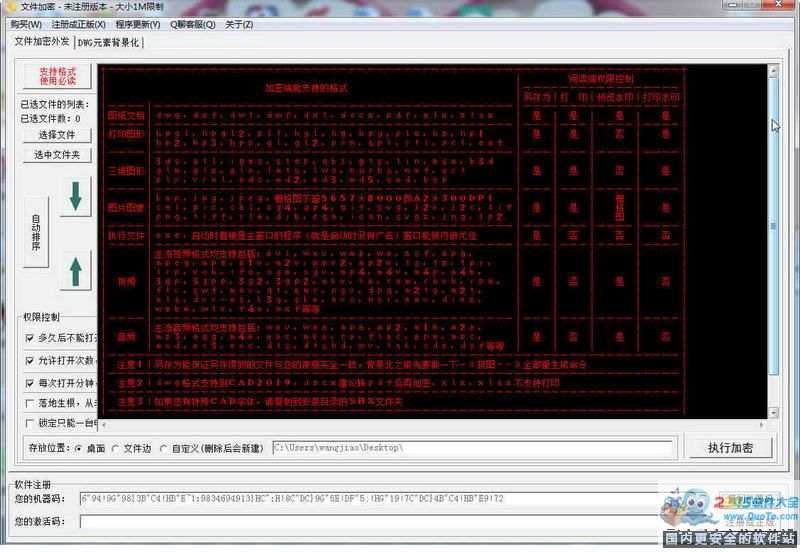Click the 执行加密 button
The image size is (800, 552).
tap(731, 448)
